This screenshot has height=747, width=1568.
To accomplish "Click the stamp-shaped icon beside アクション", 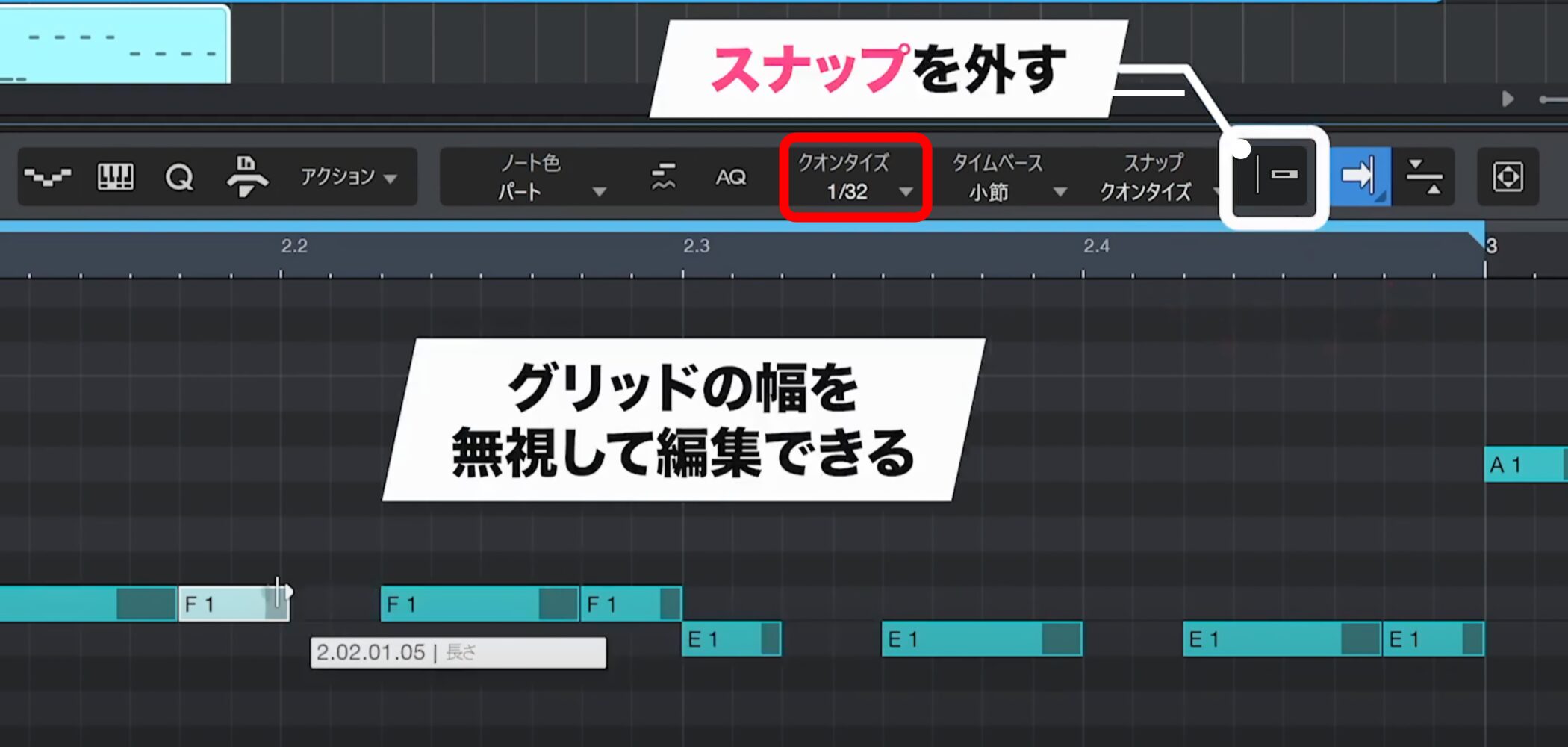I will 247,177.
